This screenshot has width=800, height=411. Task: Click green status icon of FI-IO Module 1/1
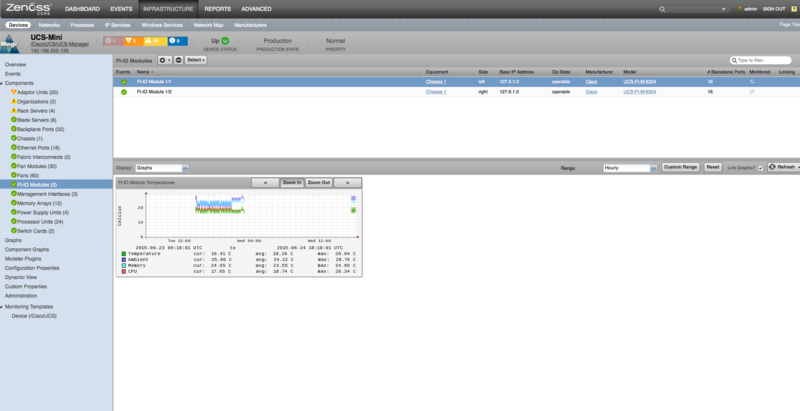tap(123, 82)
